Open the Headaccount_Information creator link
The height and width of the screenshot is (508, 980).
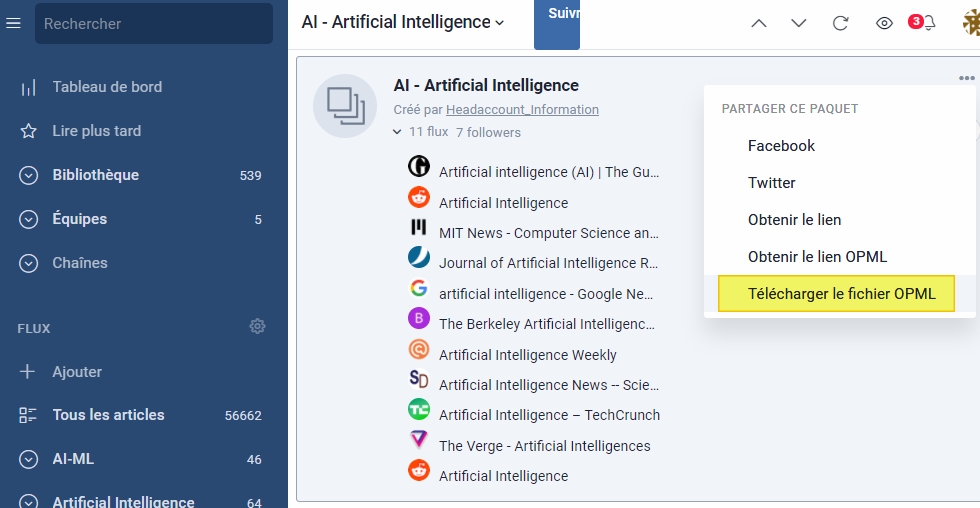522,110
